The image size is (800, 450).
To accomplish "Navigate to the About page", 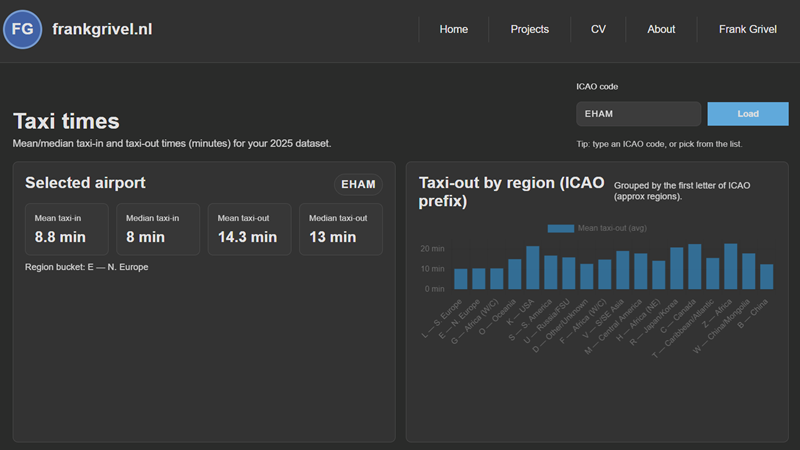I will (661, 29).
